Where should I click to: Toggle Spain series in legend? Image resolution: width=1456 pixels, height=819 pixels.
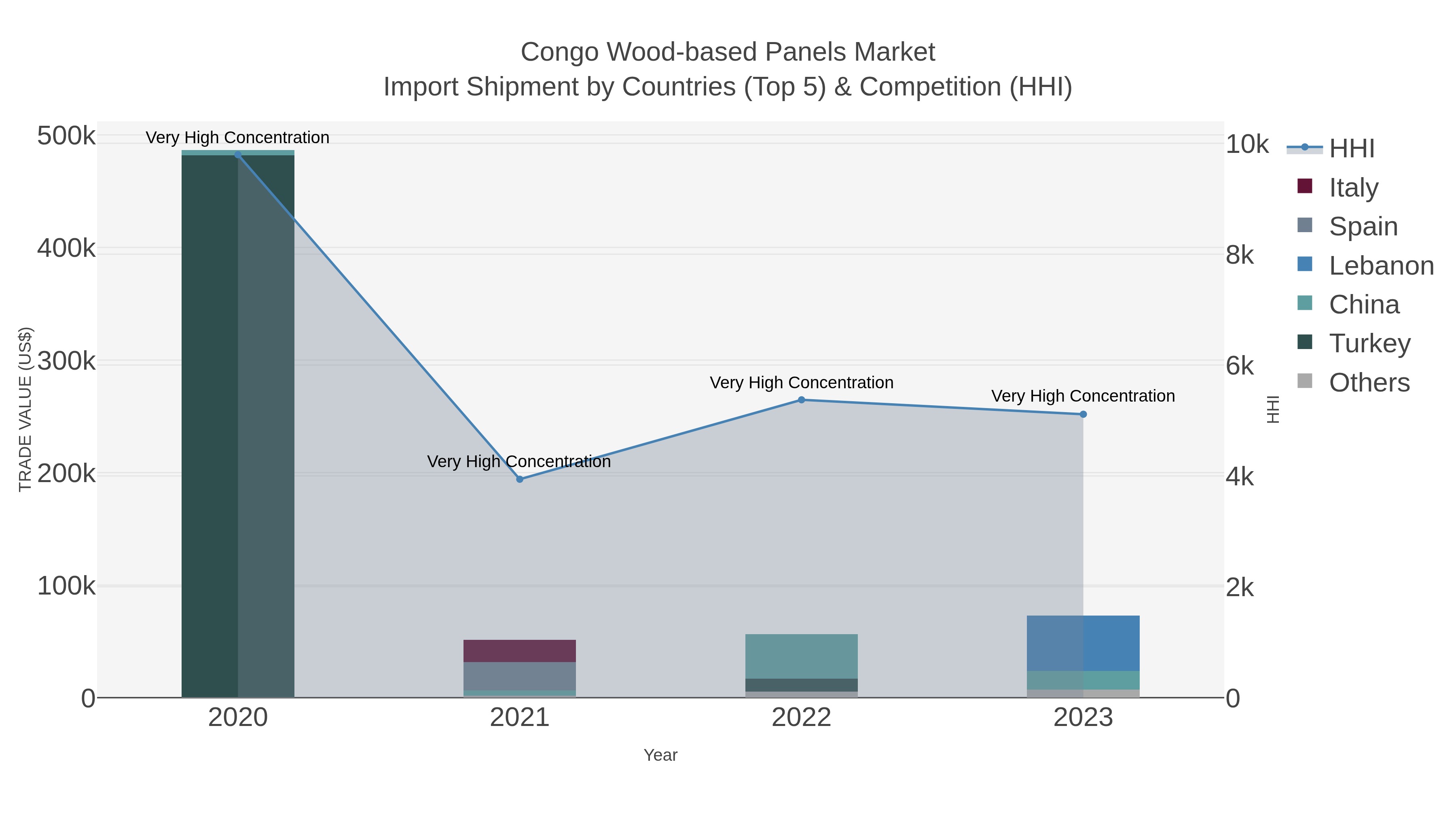(1347, 226)
